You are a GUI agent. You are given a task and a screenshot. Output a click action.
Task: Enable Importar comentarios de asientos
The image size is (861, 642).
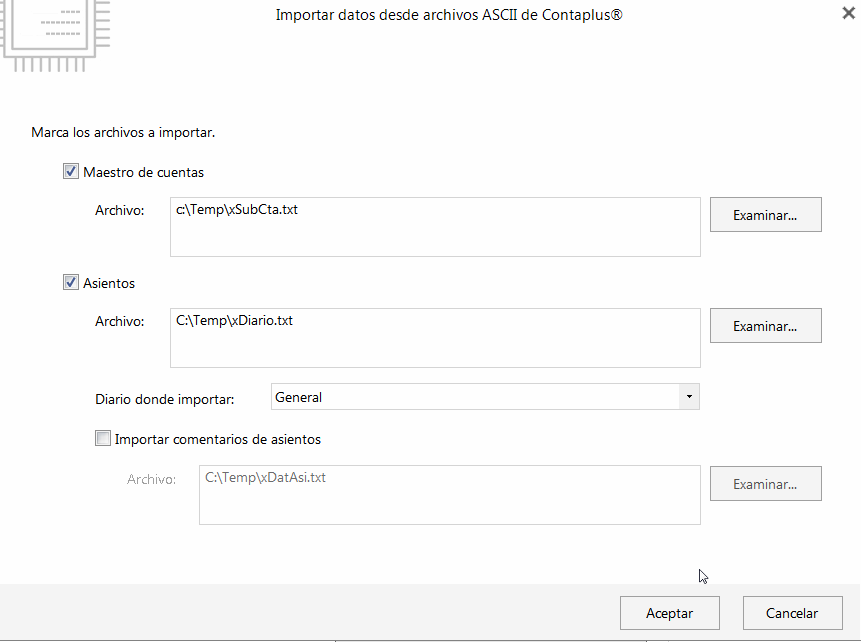tap(103, 438)
